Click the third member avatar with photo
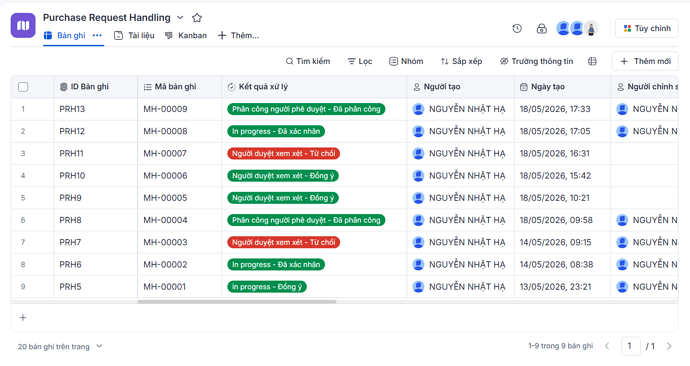Screen dimensions: 690x366 point(591,29)
